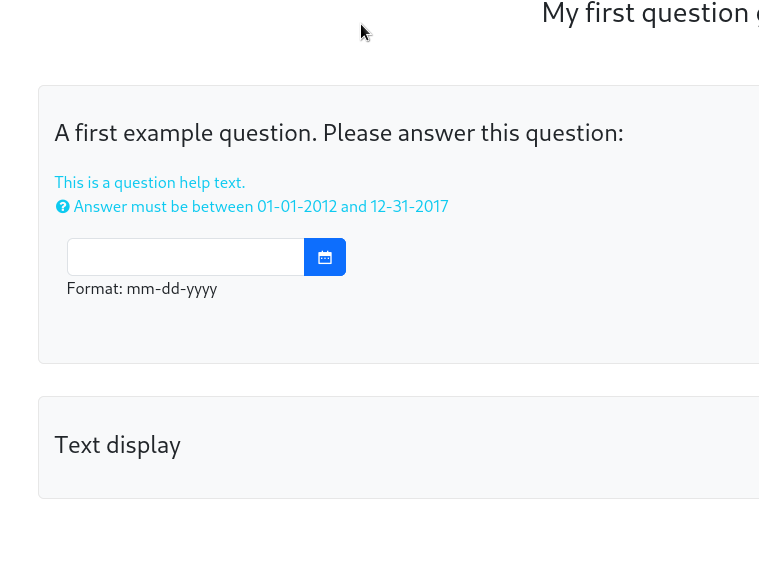Click the question-mark validation tip icon
The height and width of the screenshot is (562, 759).
[x=62, y=207]
